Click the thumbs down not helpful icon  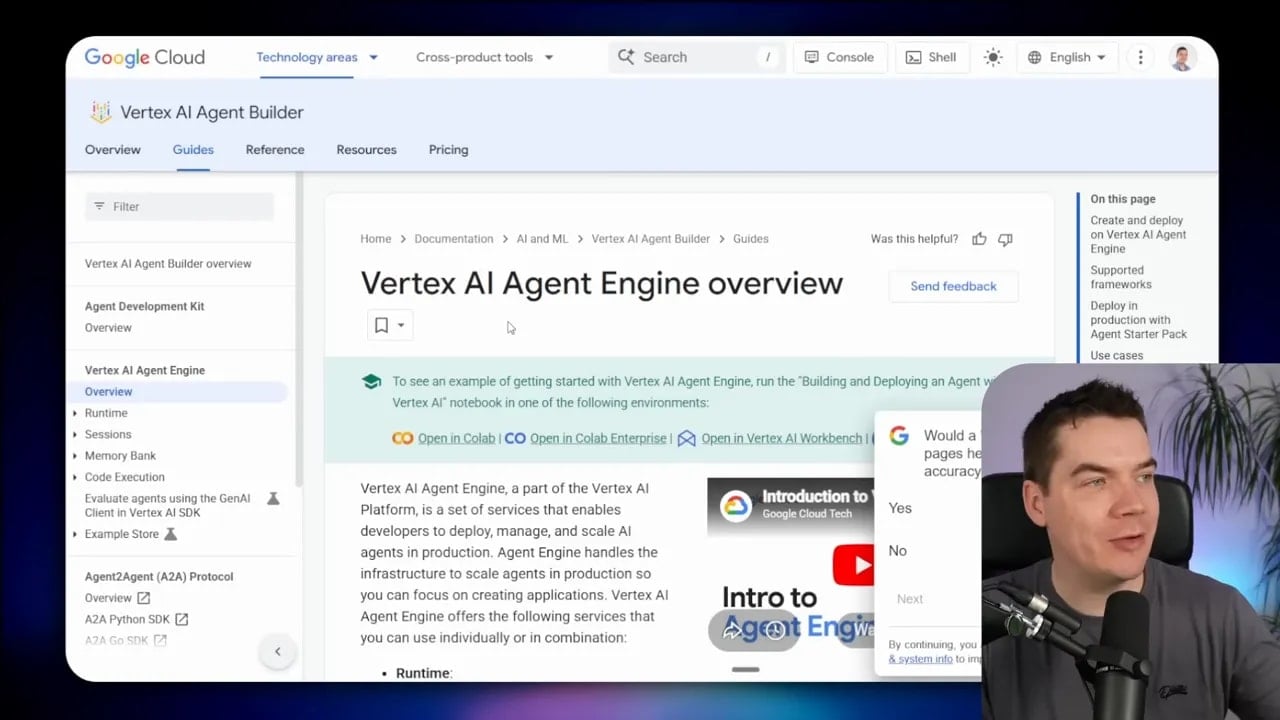click(1005, 239)
